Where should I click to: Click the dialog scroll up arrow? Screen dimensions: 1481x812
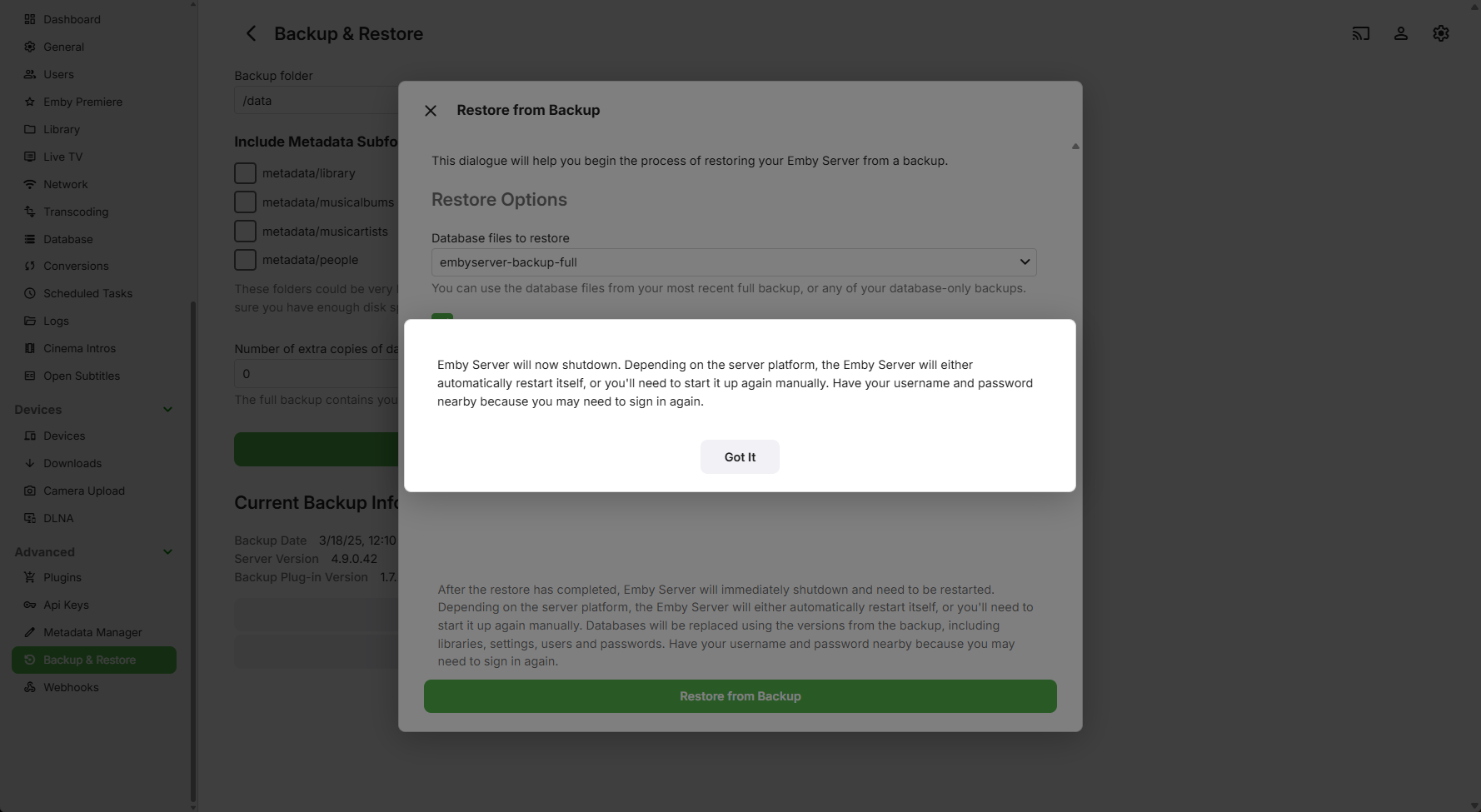(x=1075, y=147)
